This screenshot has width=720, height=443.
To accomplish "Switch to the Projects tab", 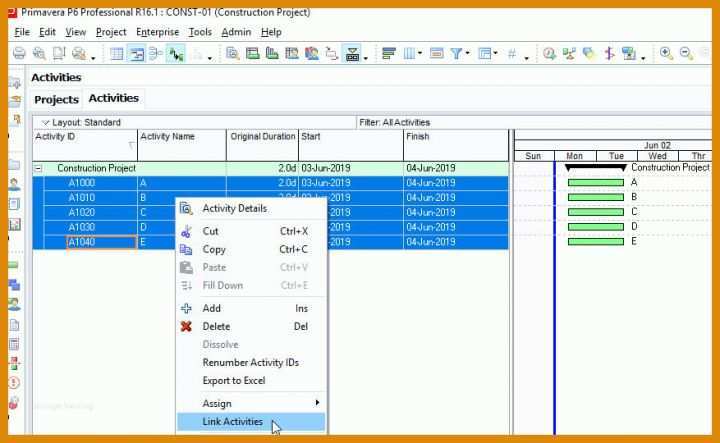I will pos(56,100).
